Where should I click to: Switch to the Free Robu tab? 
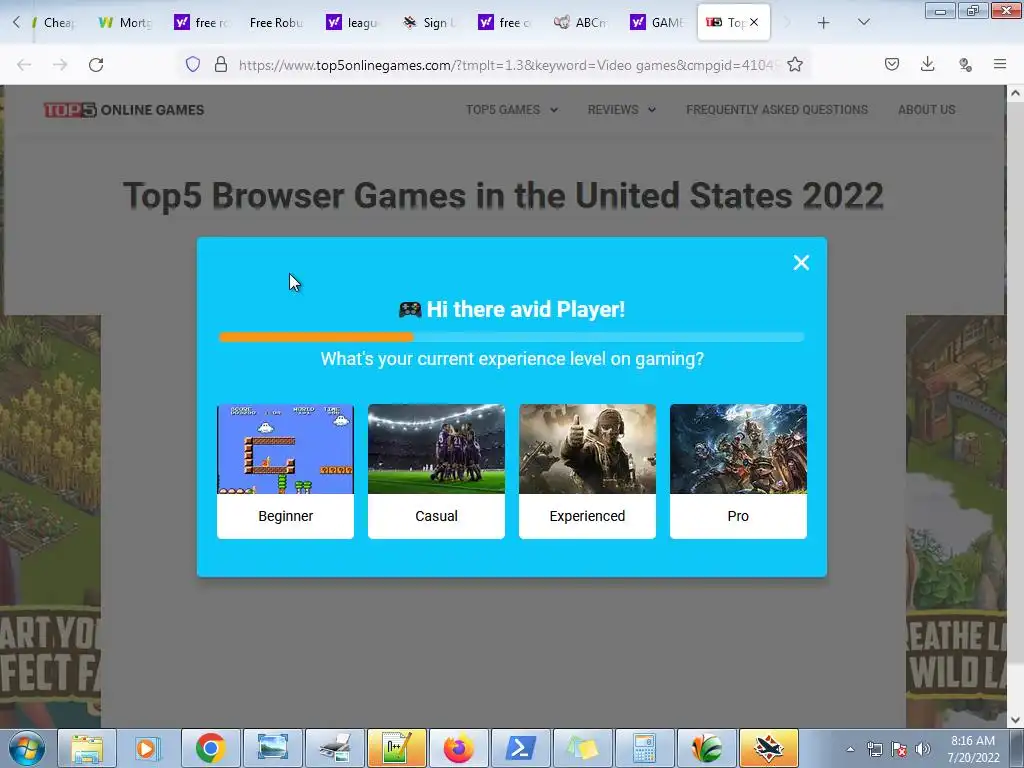click(276, 22)
